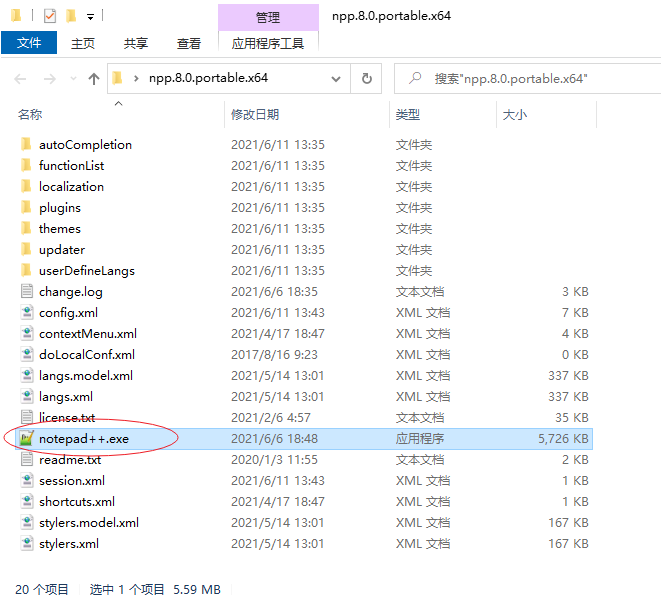Click the doLocalConf.xml file icon
Viewport: 661px width, 602px height.
pyautogui.click(x=27, y=355)
